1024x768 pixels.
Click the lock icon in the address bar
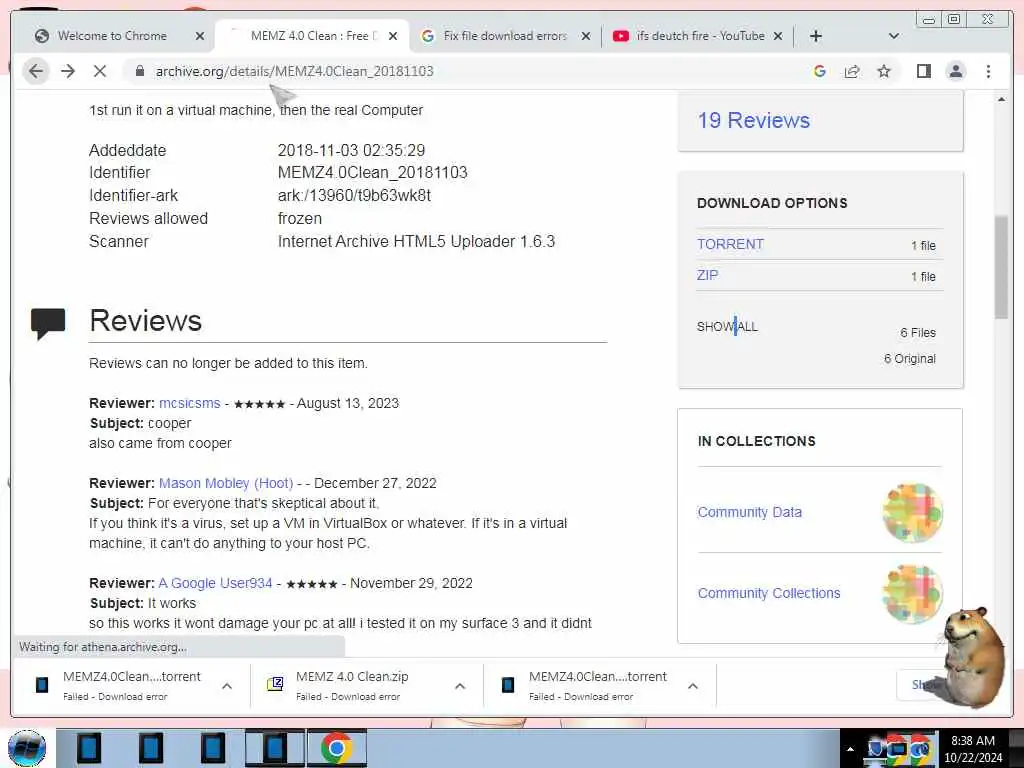[139, 71]
